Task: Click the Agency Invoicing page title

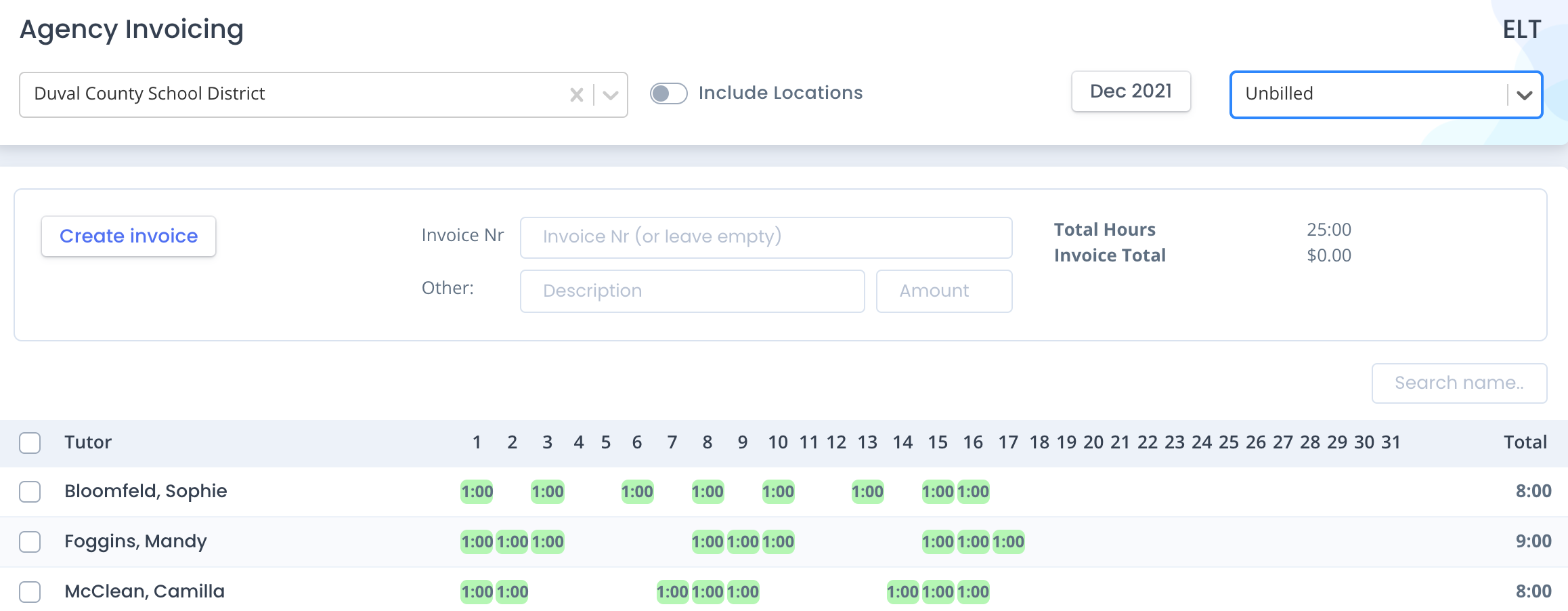Action: click(131, 30)
